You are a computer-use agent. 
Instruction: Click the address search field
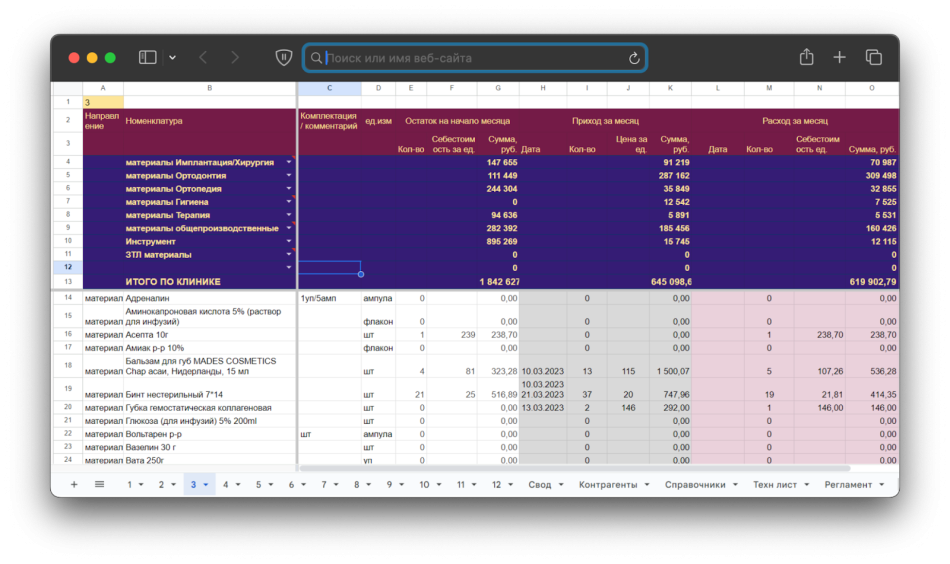pos(474,58)
